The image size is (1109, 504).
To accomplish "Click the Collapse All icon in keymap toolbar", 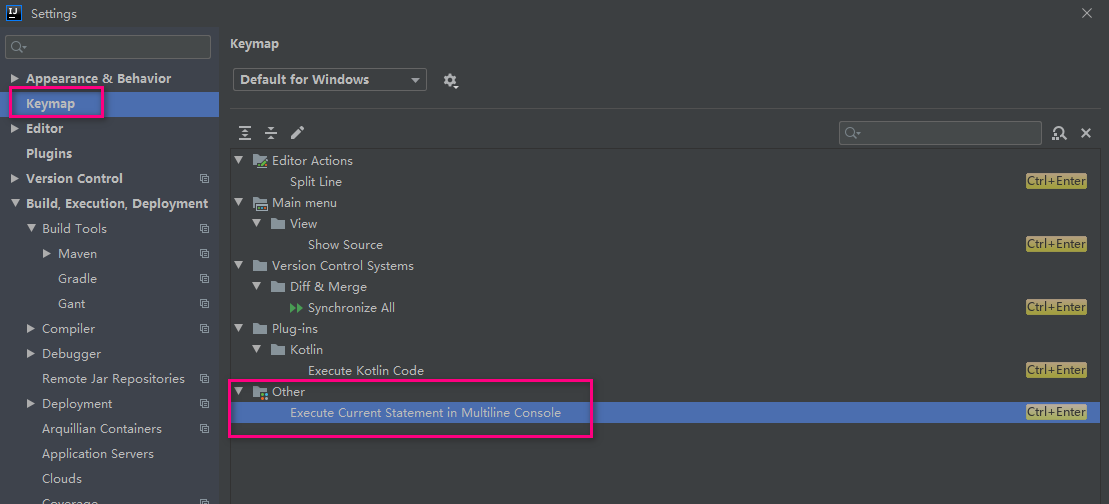I will click(271, 132).
